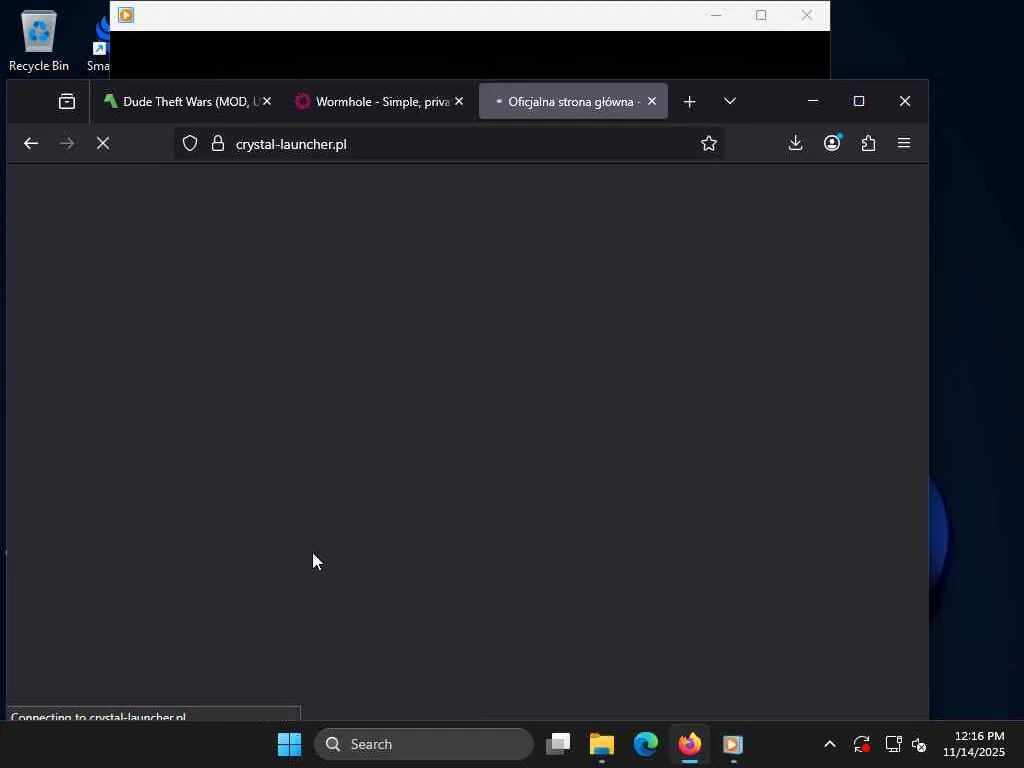Minimize the Firefox window
Screen dimensions: 1024x768
(x=813, y=101)
